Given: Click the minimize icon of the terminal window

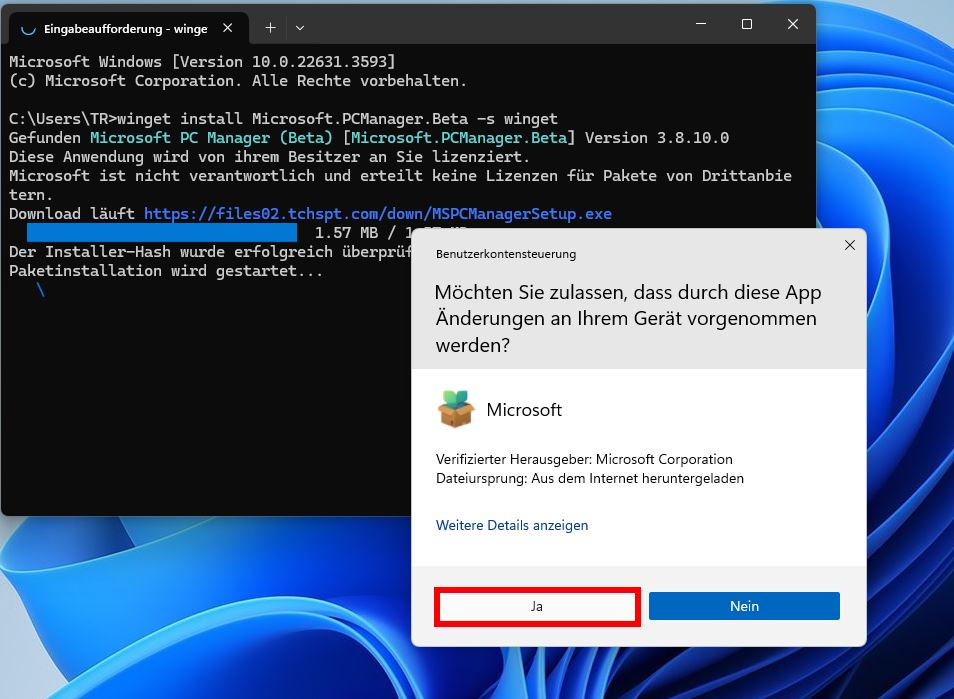Looking at the screenshot, I should [699, 24].
